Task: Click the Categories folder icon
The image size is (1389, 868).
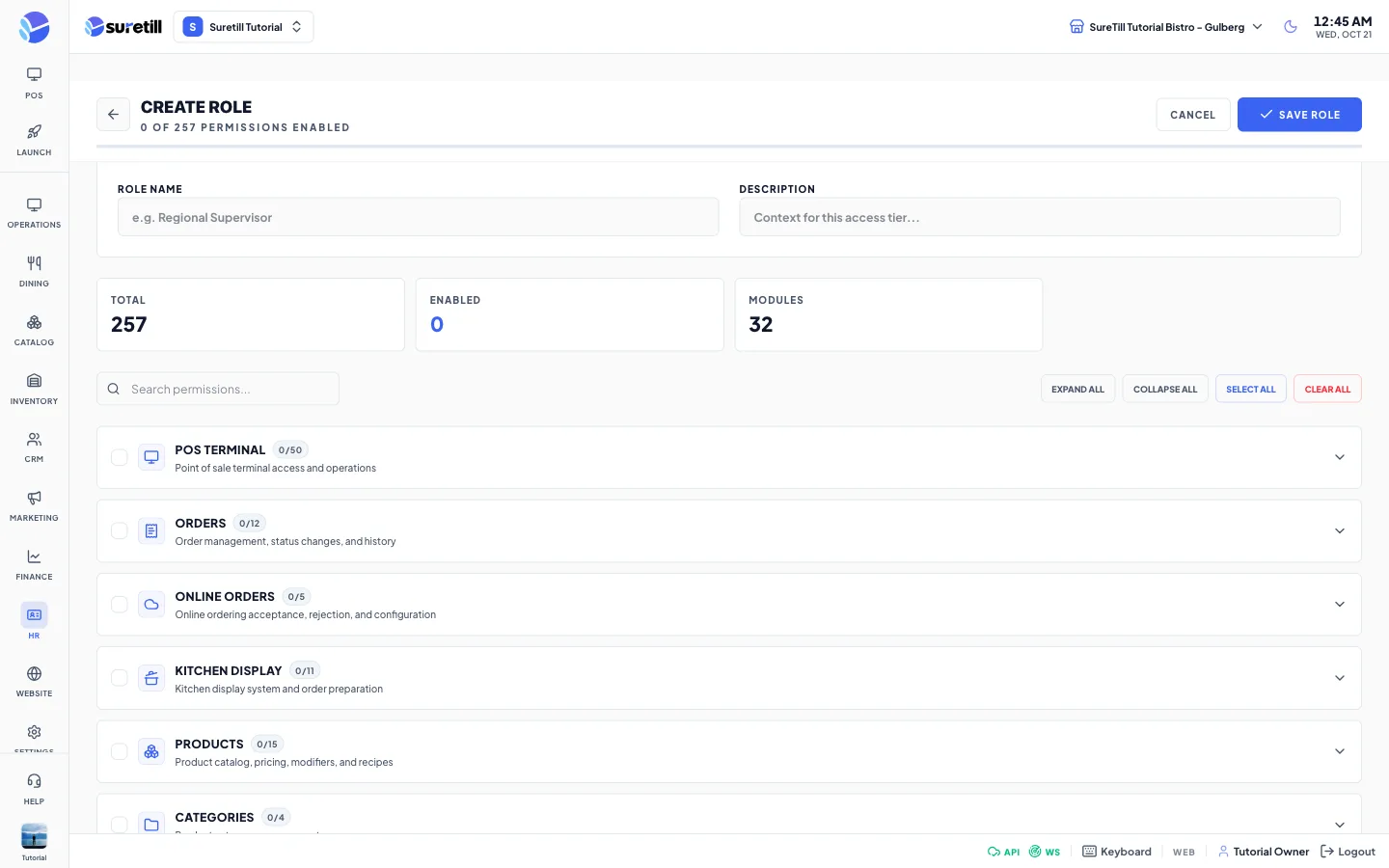Action: click(x=151, y=825)
